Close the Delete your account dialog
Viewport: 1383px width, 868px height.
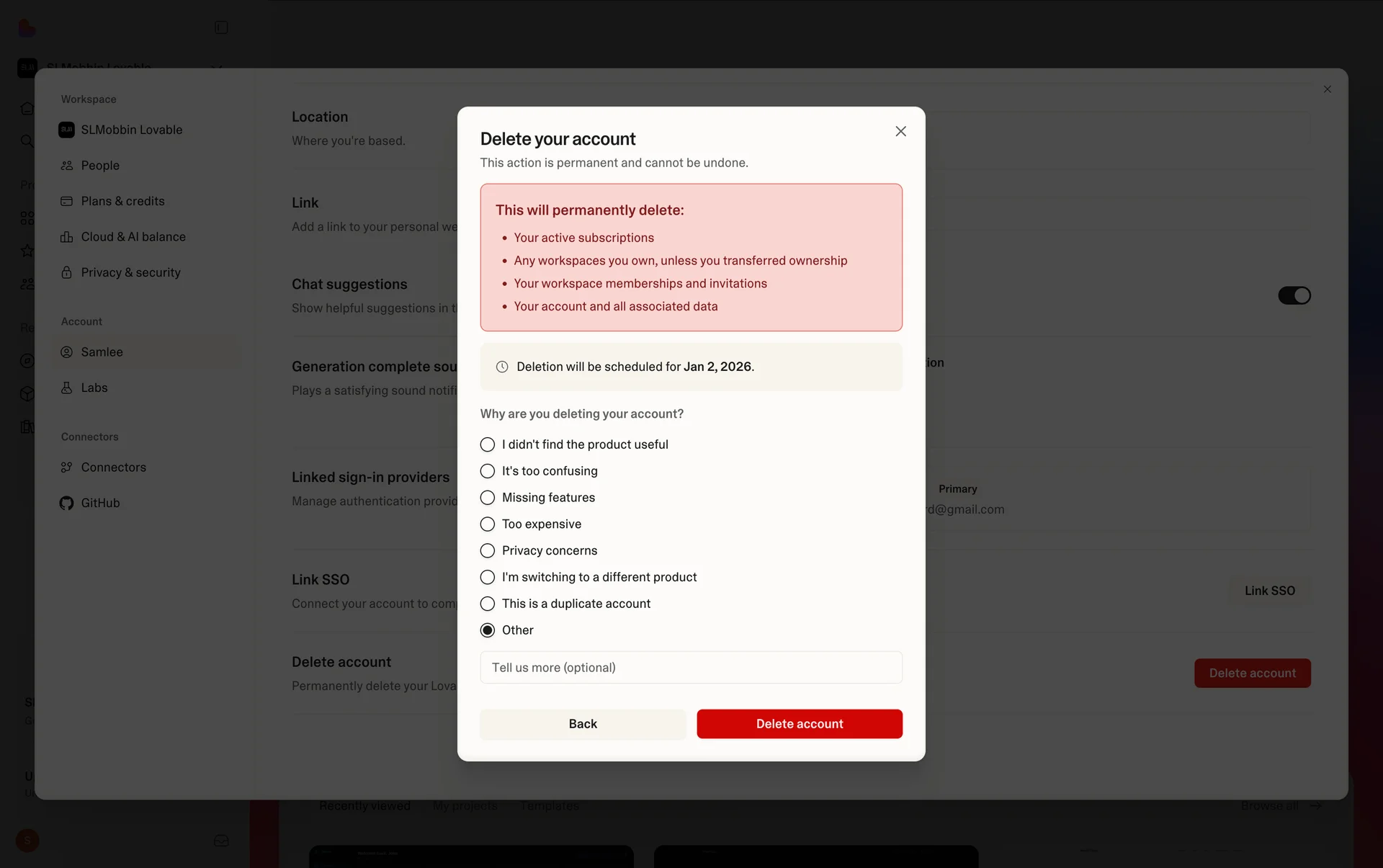(900, 131)
